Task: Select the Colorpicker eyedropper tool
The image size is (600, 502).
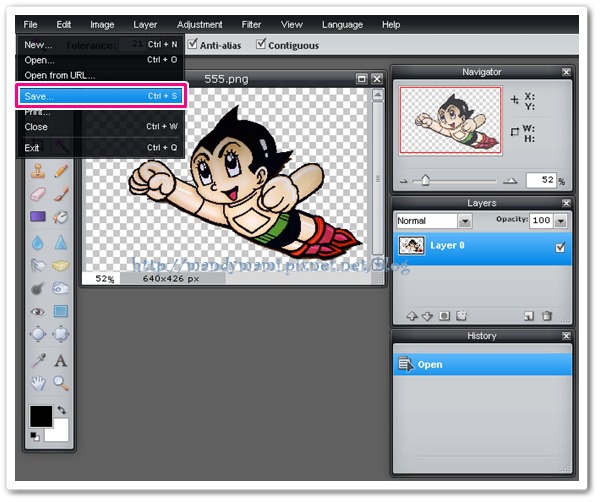Action: coord(38,360)
